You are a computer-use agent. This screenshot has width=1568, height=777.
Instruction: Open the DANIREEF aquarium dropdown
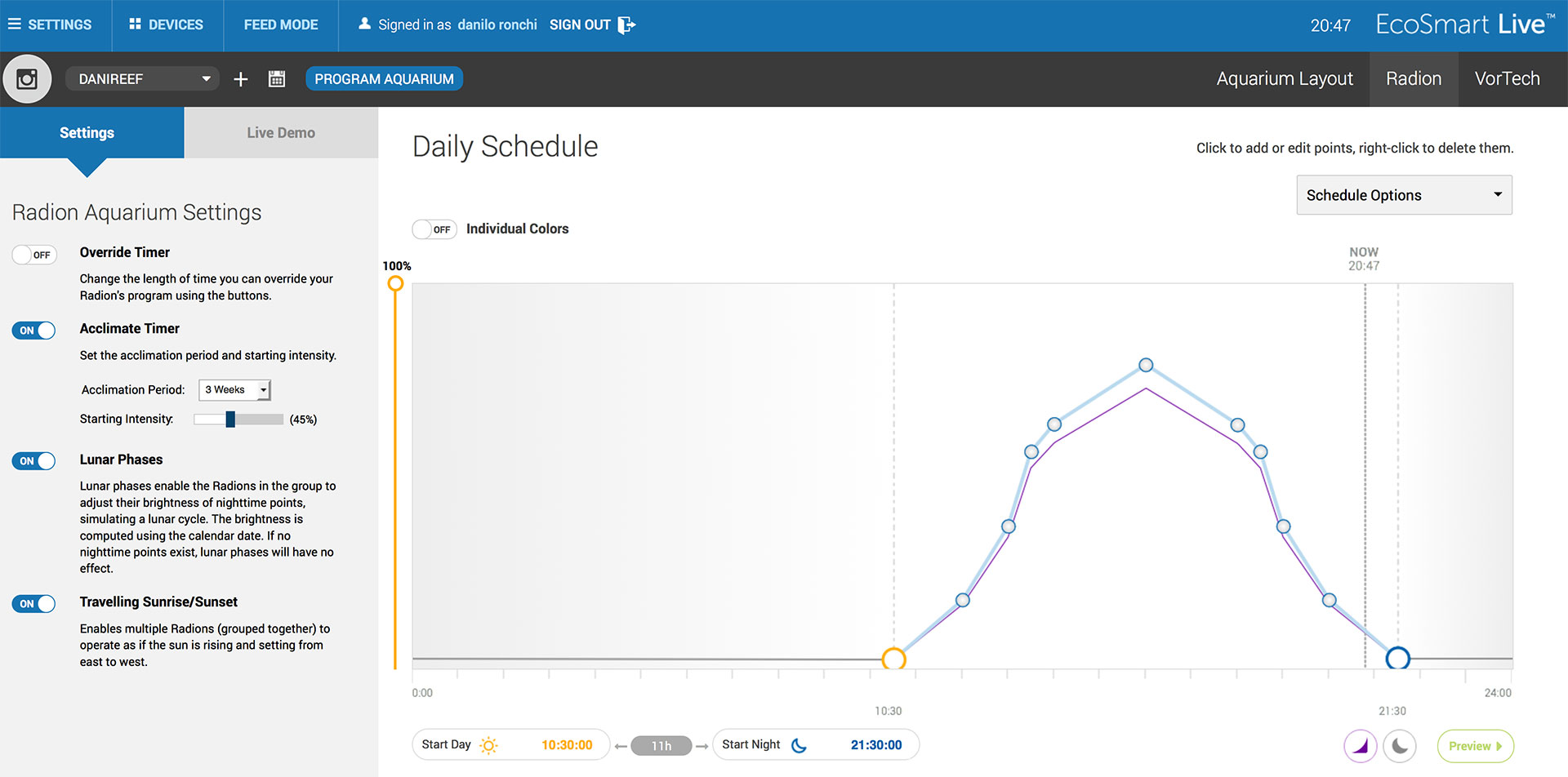142,79
